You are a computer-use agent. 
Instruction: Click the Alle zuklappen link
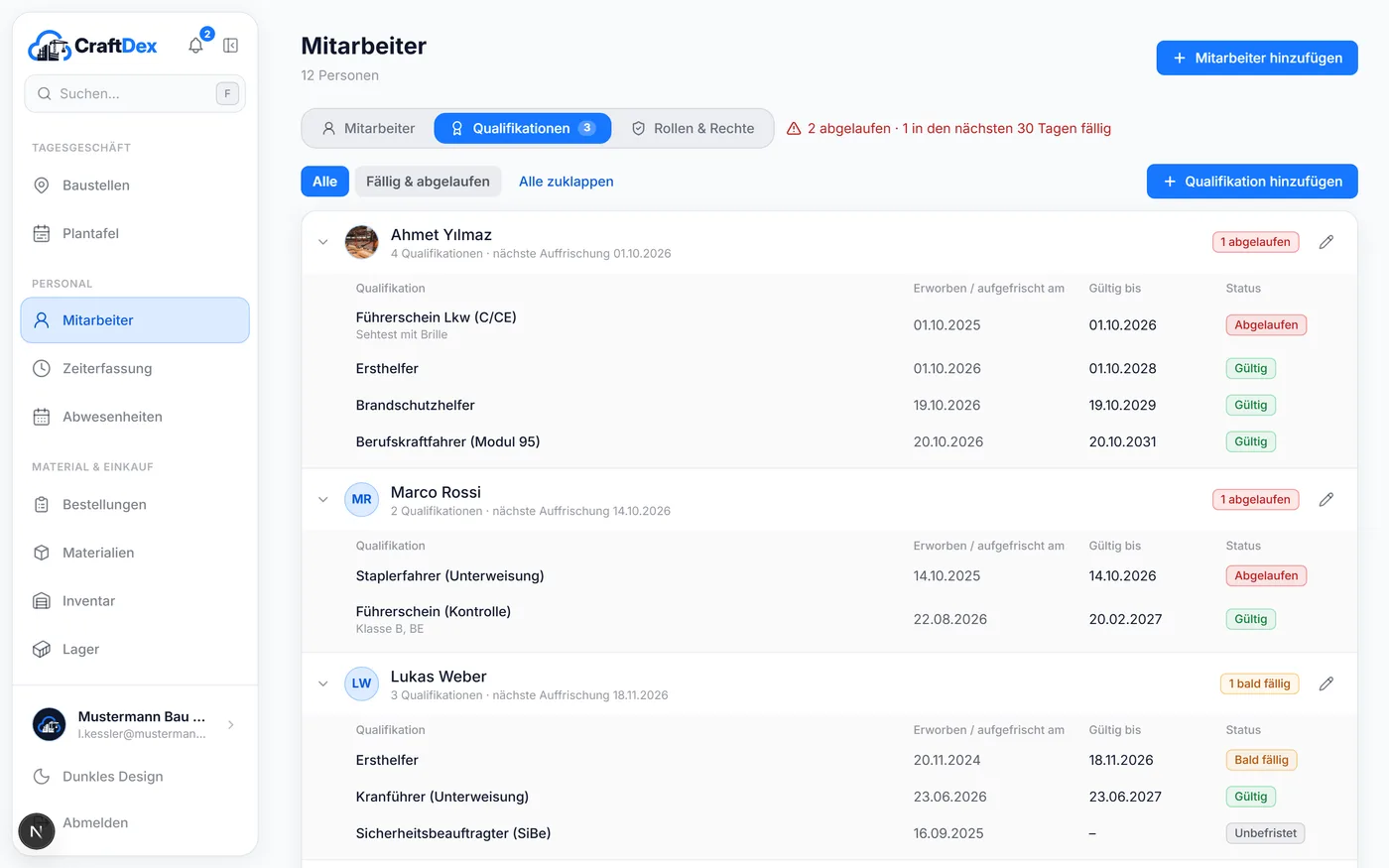click(567, 182)
